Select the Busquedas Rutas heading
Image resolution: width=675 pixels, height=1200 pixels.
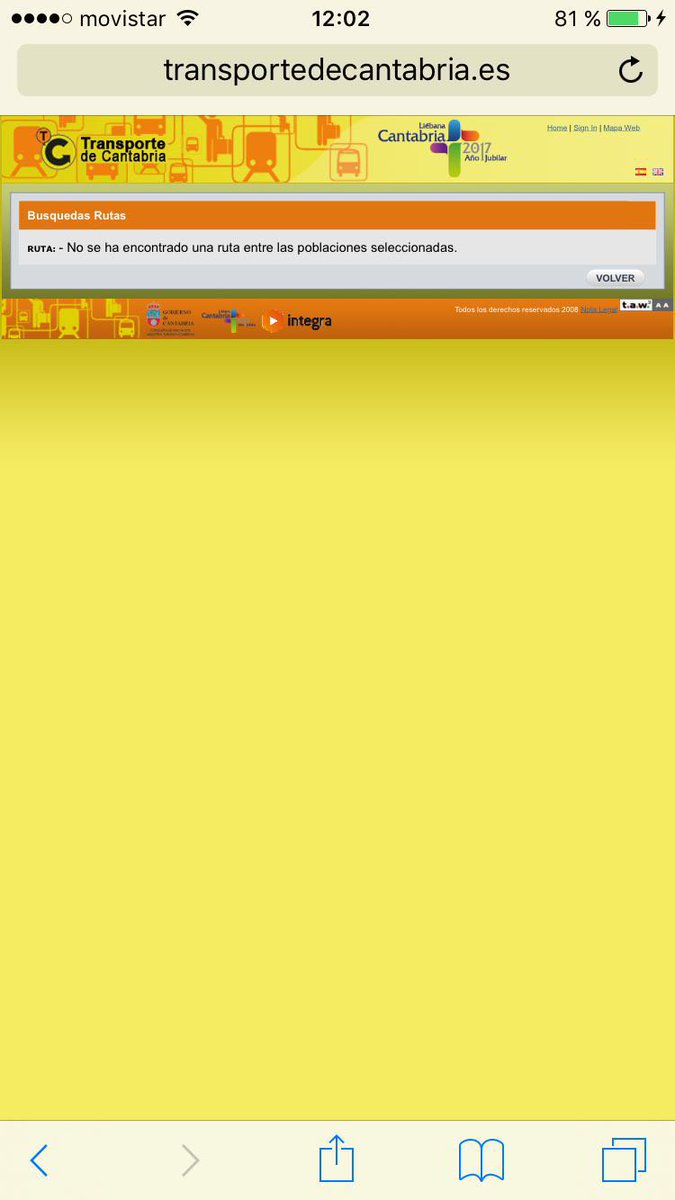point(77,215)
